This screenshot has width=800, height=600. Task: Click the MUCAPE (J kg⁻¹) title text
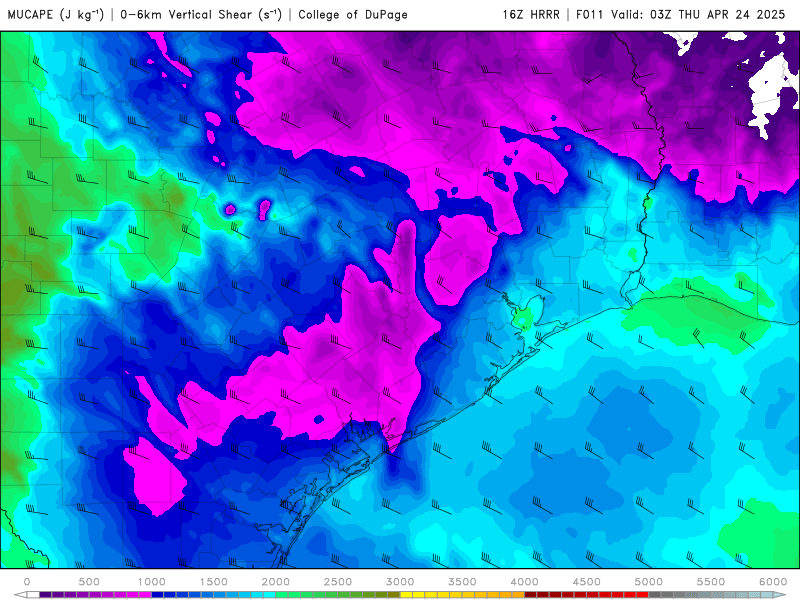pyautogui.click(x=56, y=15)
